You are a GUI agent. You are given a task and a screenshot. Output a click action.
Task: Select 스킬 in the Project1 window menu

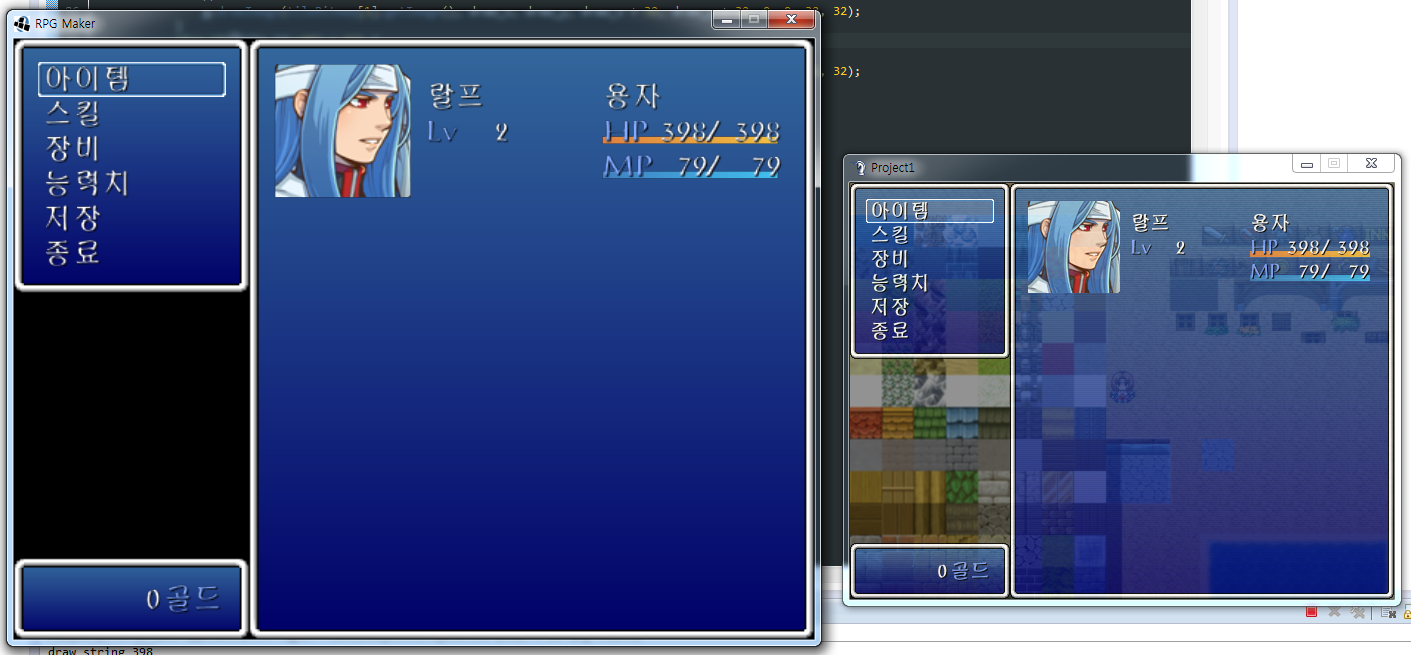point(890,235)
